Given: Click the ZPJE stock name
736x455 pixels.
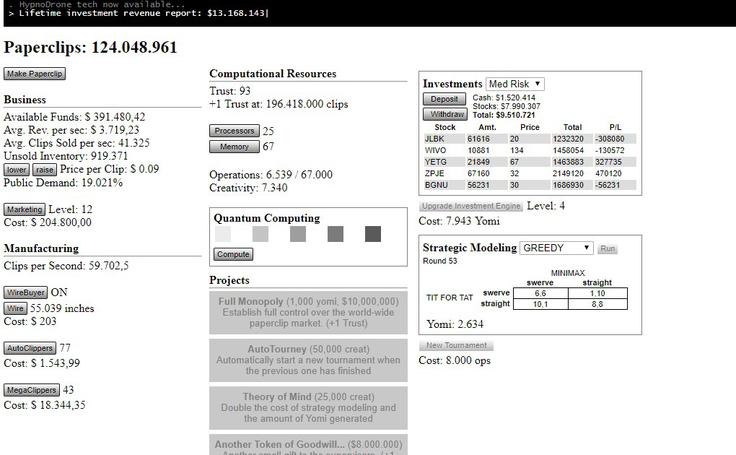Looking at the screenshot, I should 434,173.
